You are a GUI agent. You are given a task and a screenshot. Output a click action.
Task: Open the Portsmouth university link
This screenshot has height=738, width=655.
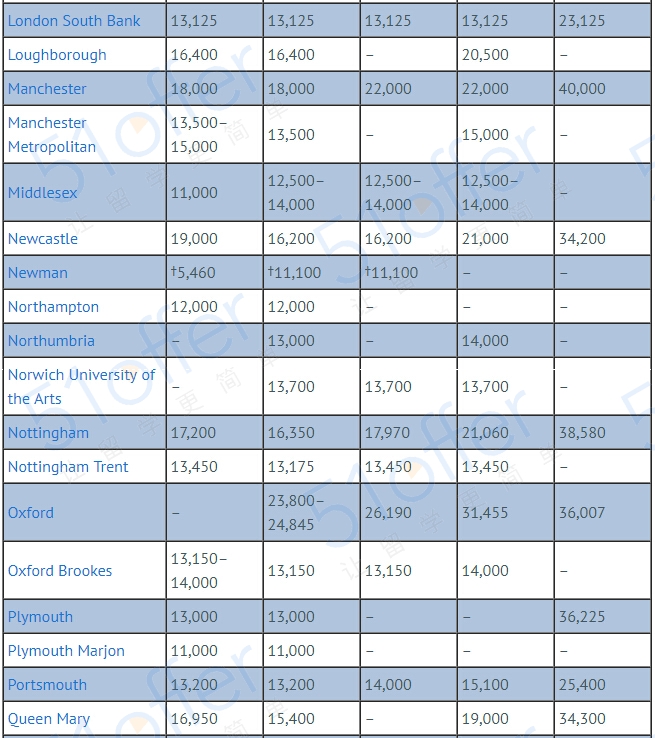[47, 685]
